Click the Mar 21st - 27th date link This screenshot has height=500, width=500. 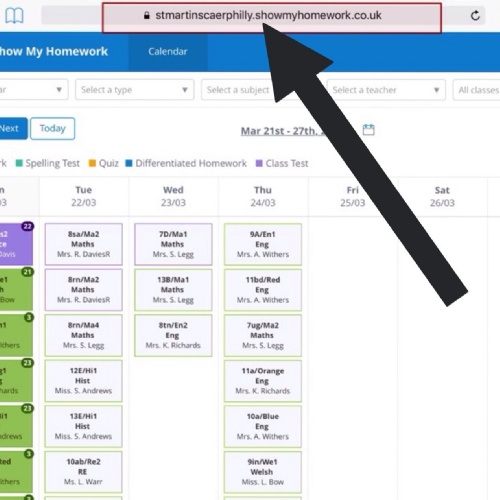[x=283, y=131]
